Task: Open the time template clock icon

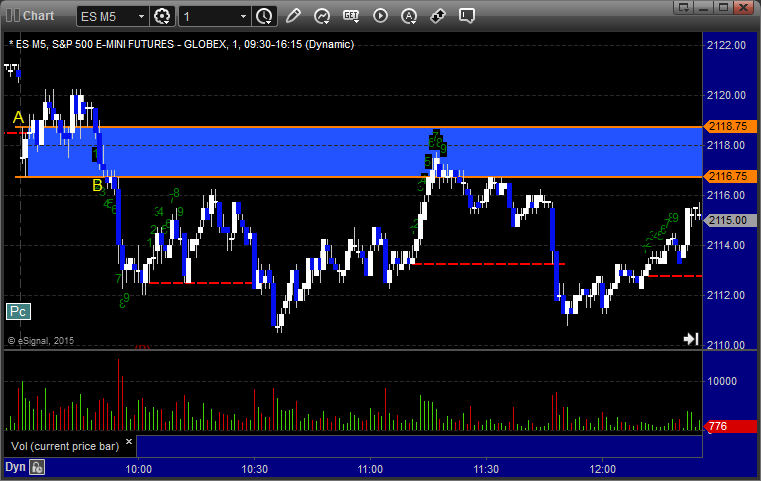Action: point(265,16)
